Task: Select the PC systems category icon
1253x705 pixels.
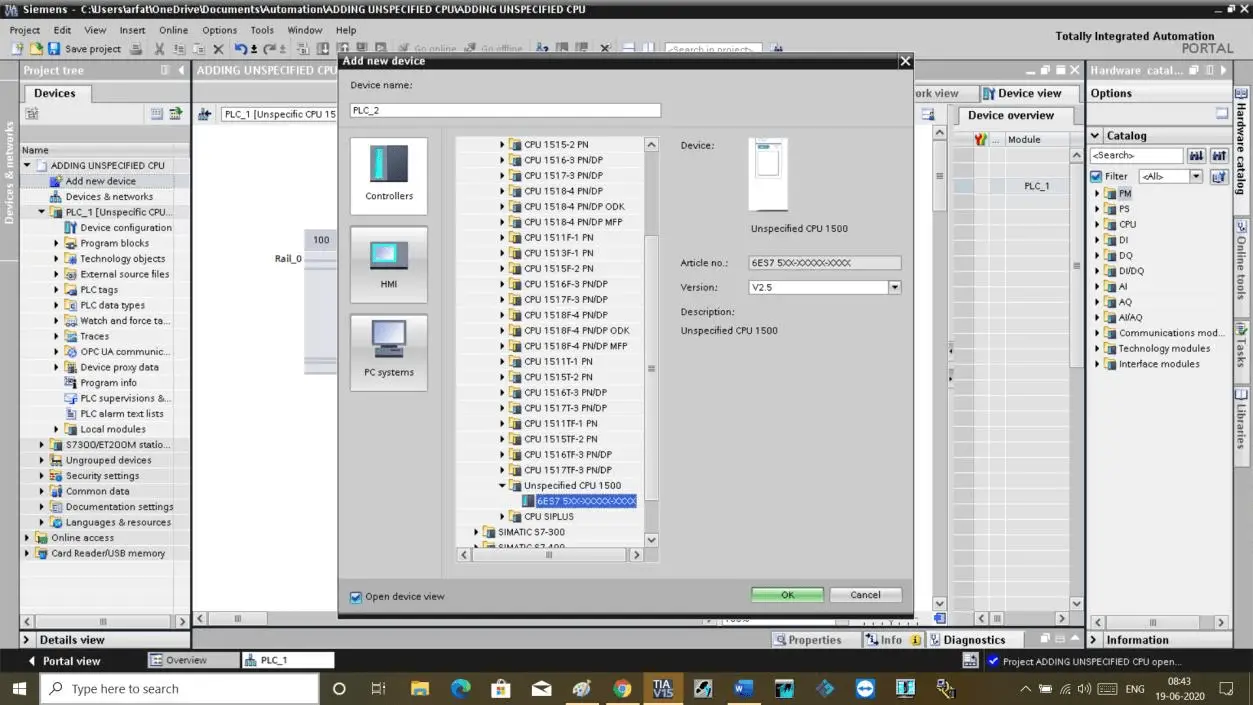Action: (389, 352)
